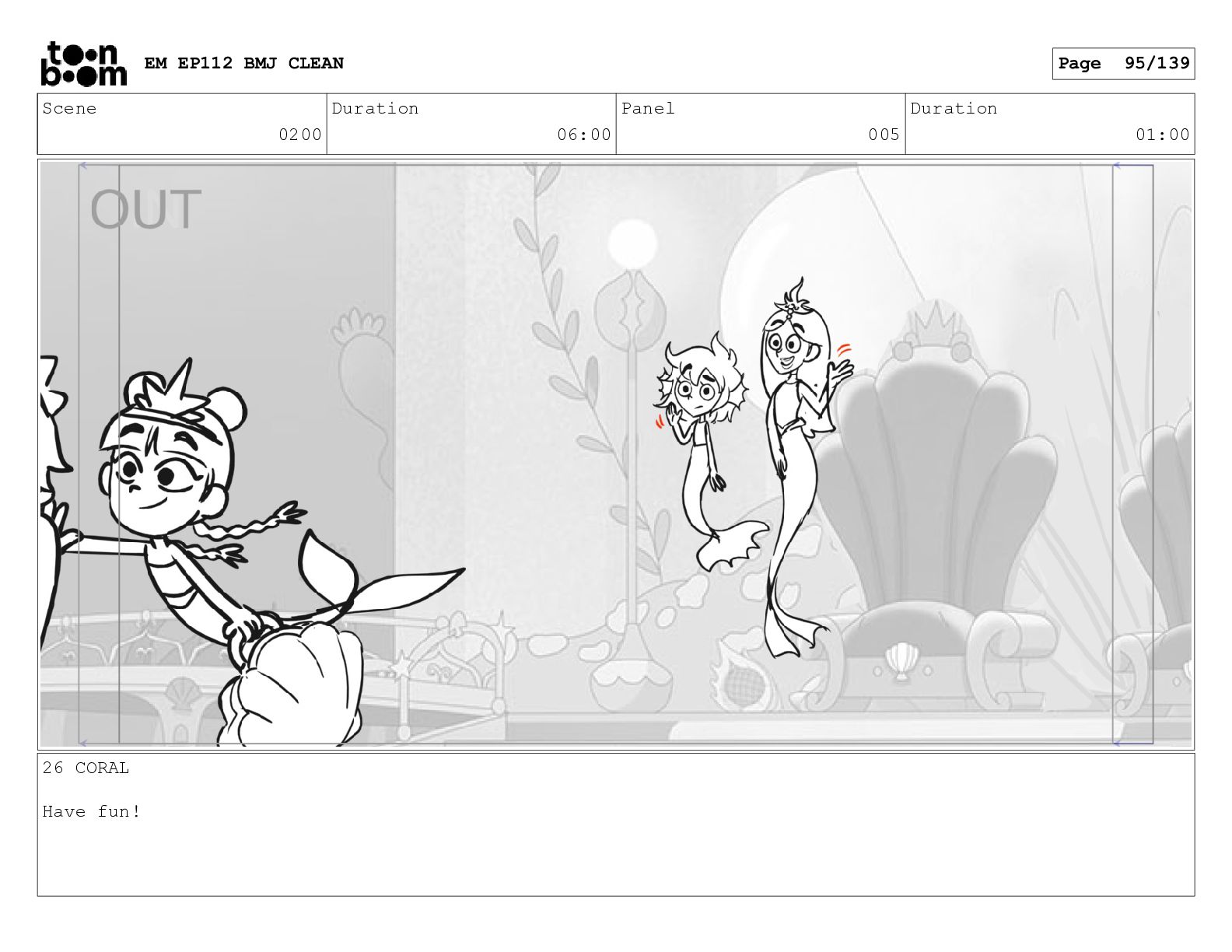
Task: Select the title text 'EM EP112 BMJ CLEAN'
Action: point(243,63)
